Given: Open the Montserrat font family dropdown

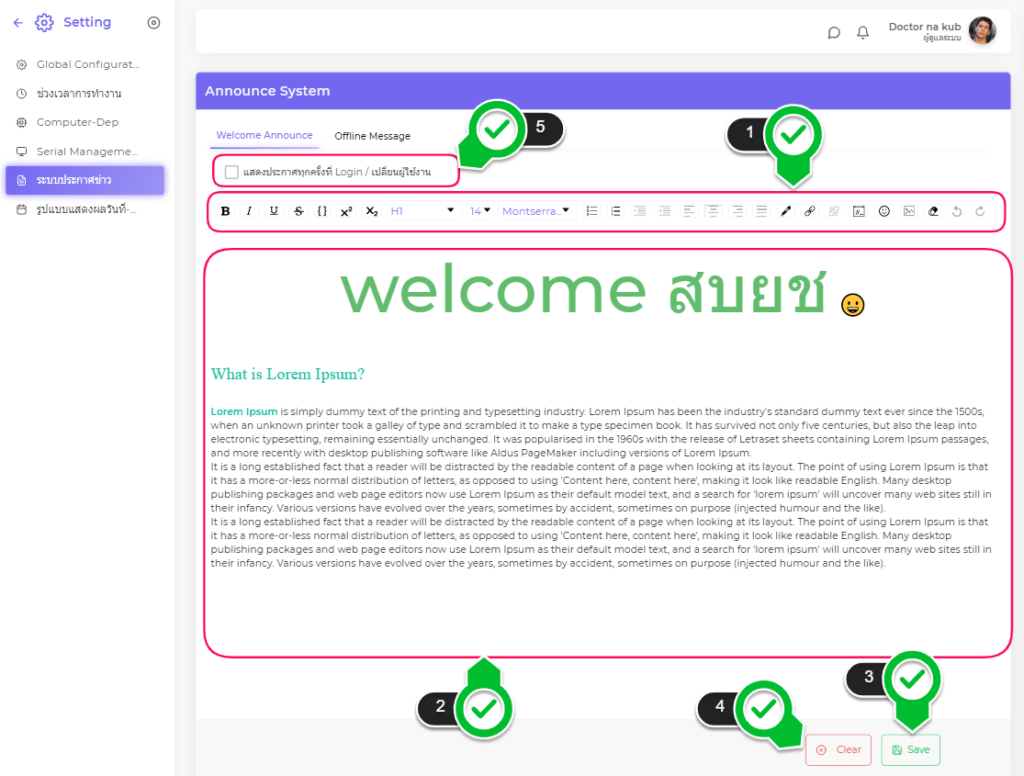Looking at the screenshot, I should pos(537,211).
